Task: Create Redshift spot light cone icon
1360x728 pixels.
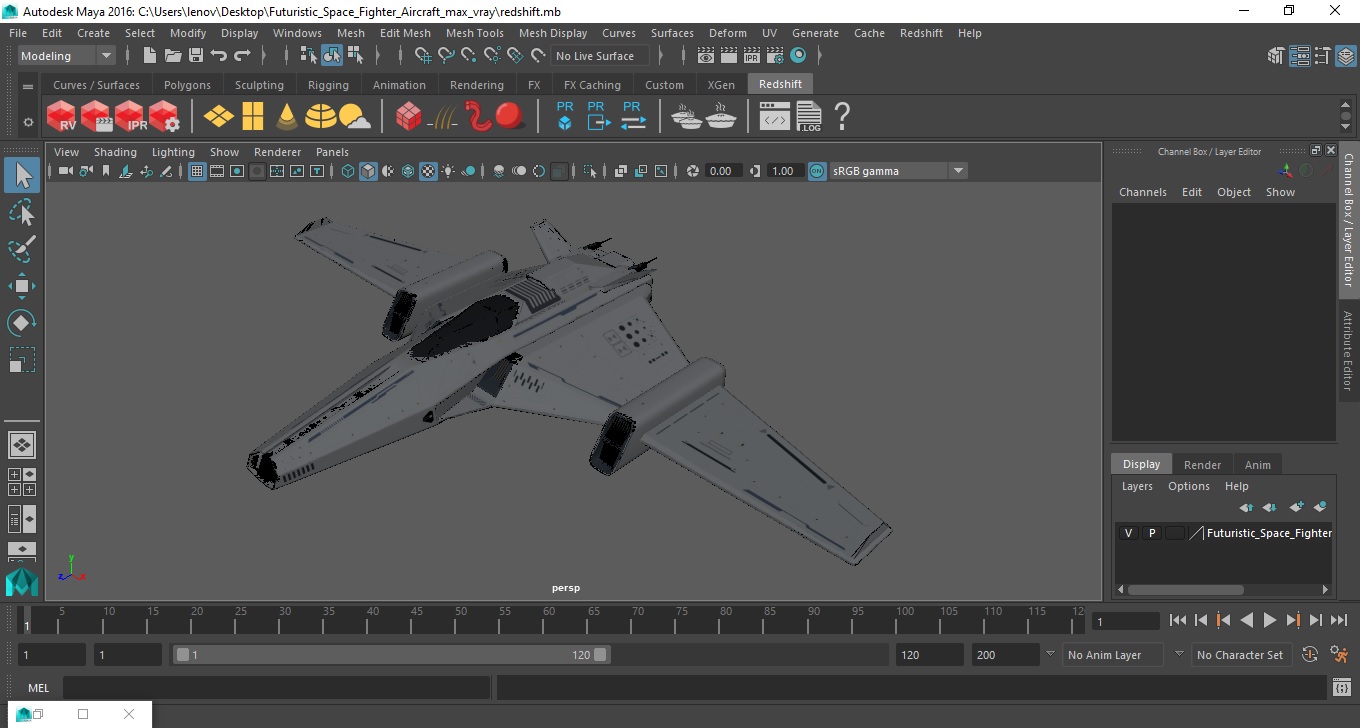Action: pos(287,117)
